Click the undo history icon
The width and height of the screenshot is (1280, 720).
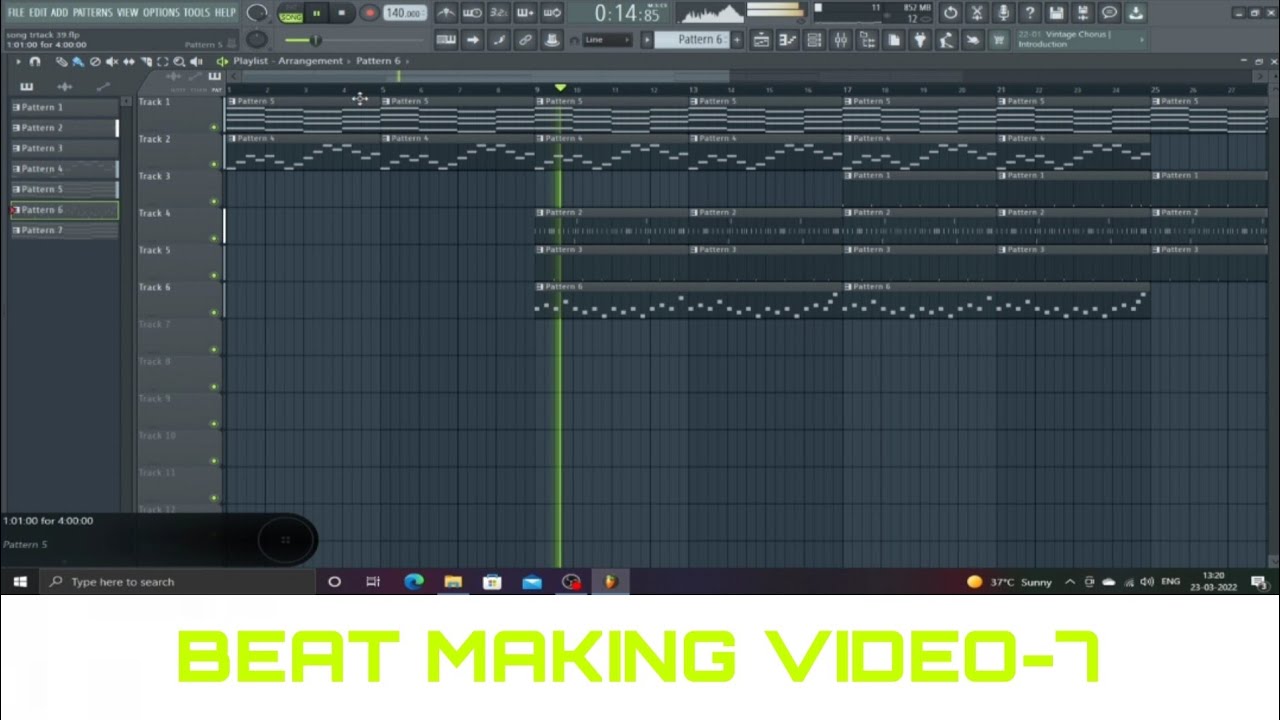click(951, 13)
